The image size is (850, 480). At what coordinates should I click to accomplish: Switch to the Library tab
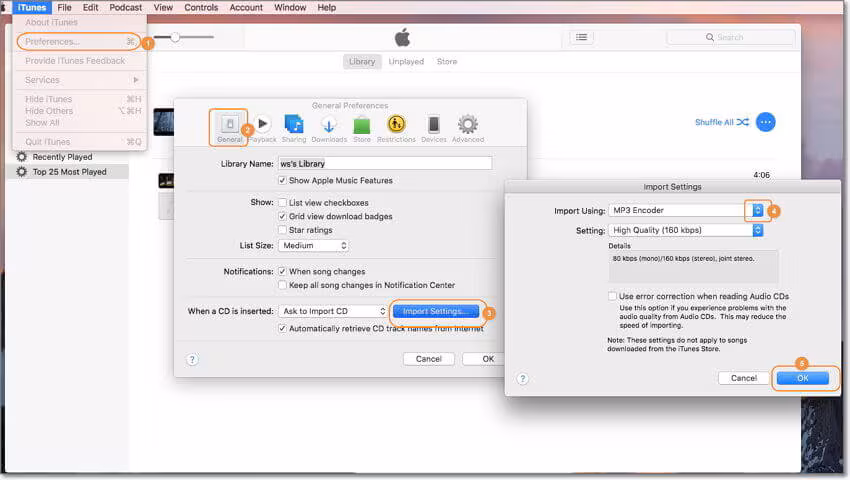[362, 62]
